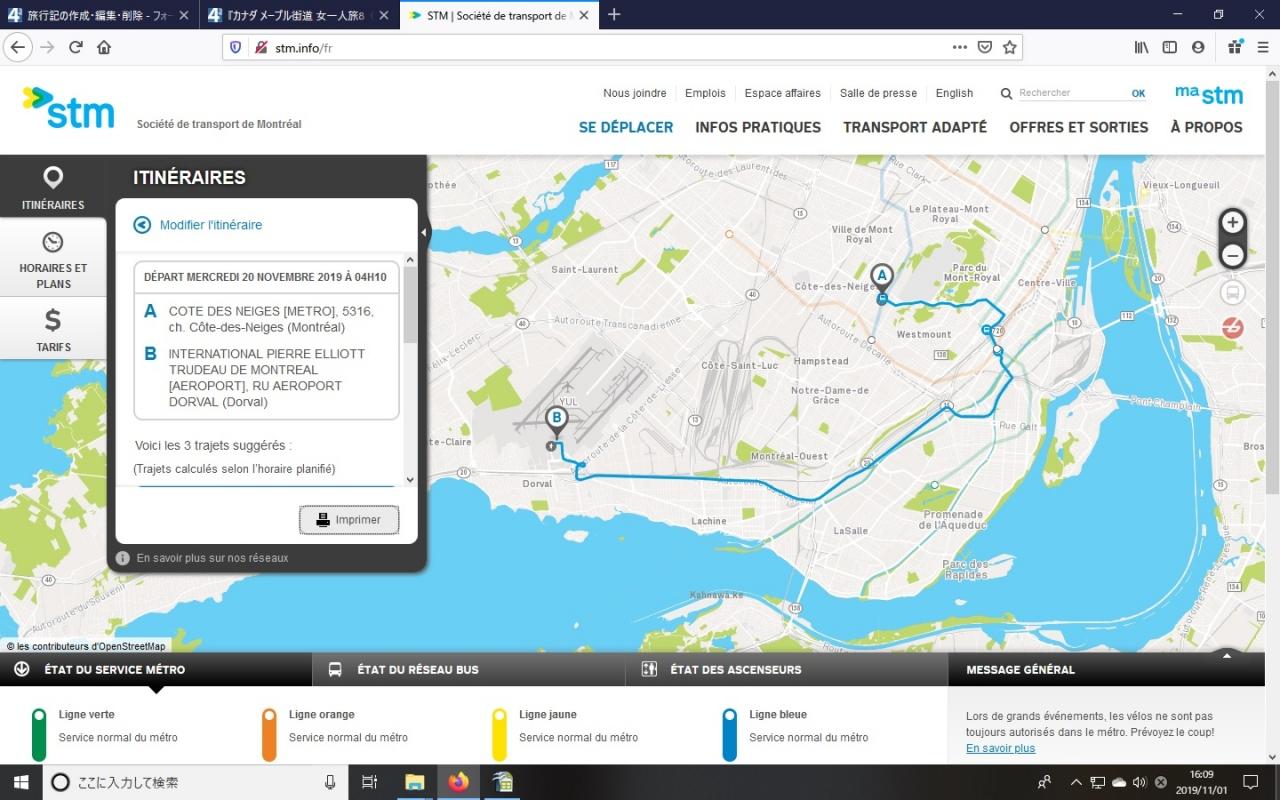Collapse the itinerary side panel

(x=423, y=232)
